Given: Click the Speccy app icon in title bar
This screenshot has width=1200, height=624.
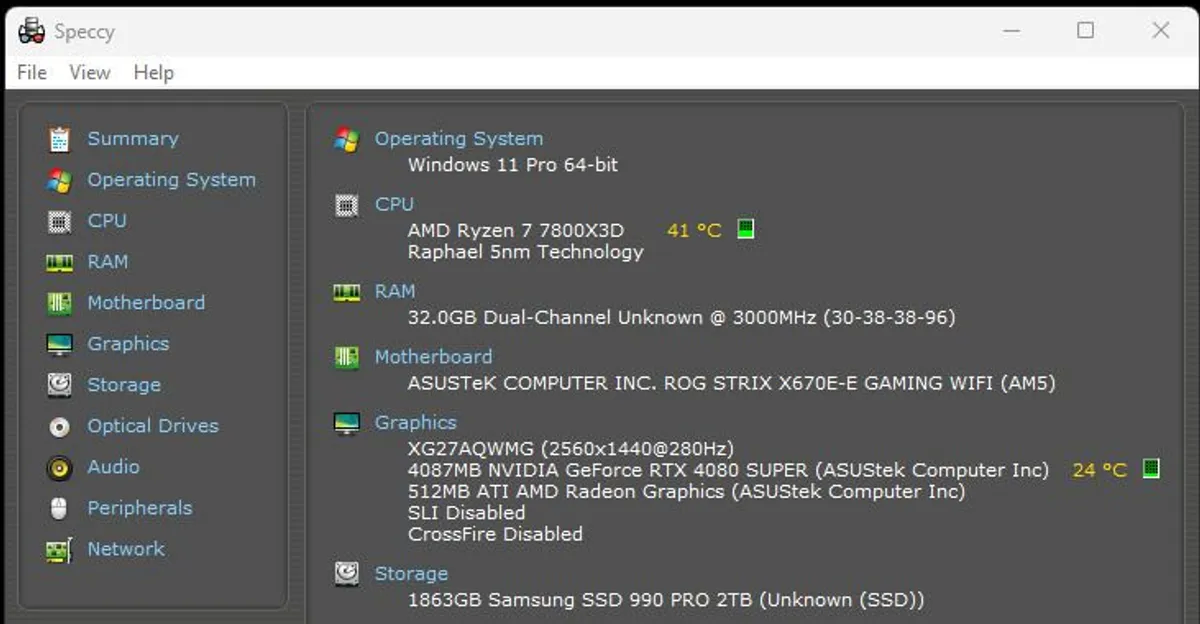Looking at the screenshot, I should tap(31, 31).
